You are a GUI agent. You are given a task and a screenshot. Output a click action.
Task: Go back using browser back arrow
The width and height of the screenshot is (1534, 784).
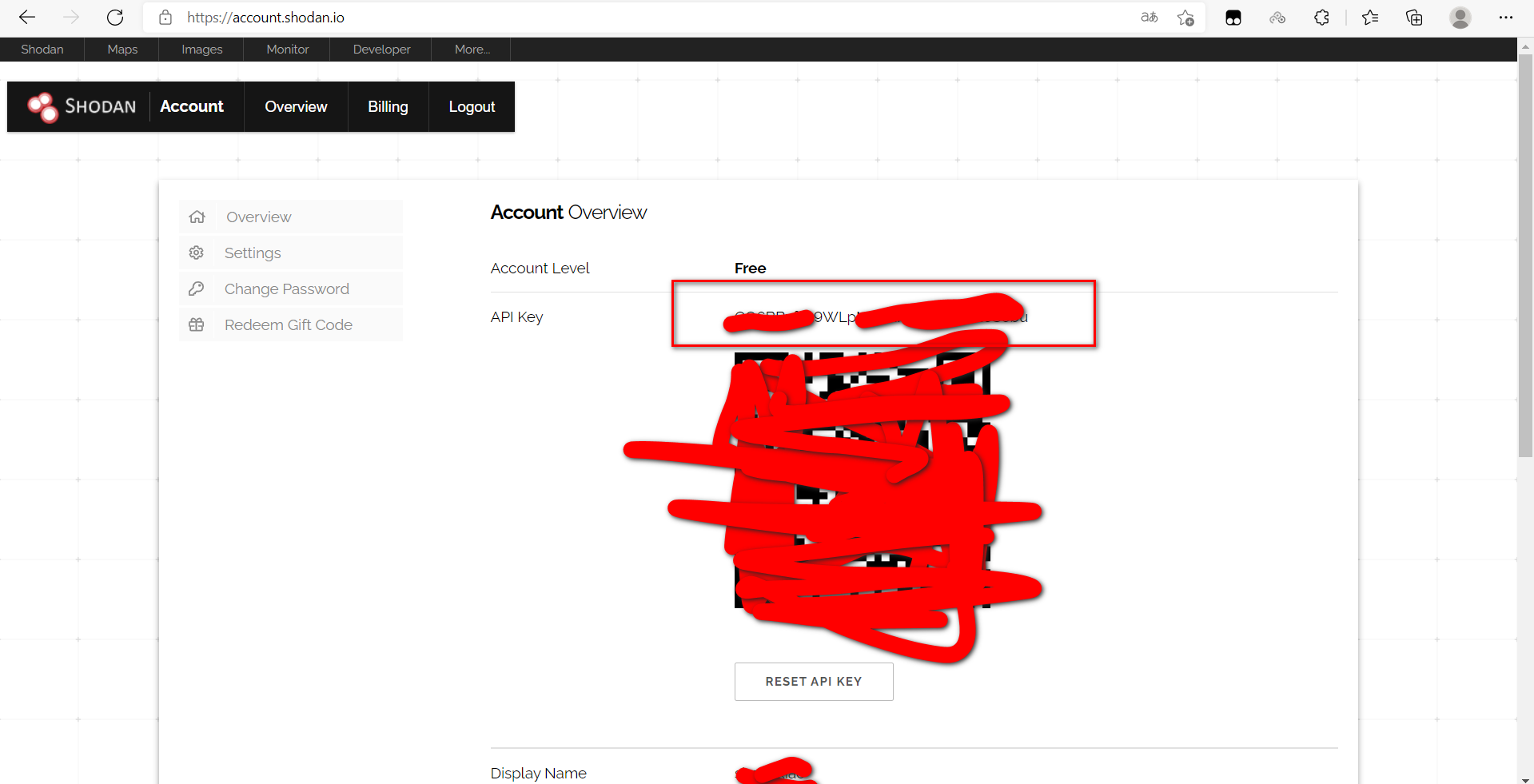coord(27,17)
